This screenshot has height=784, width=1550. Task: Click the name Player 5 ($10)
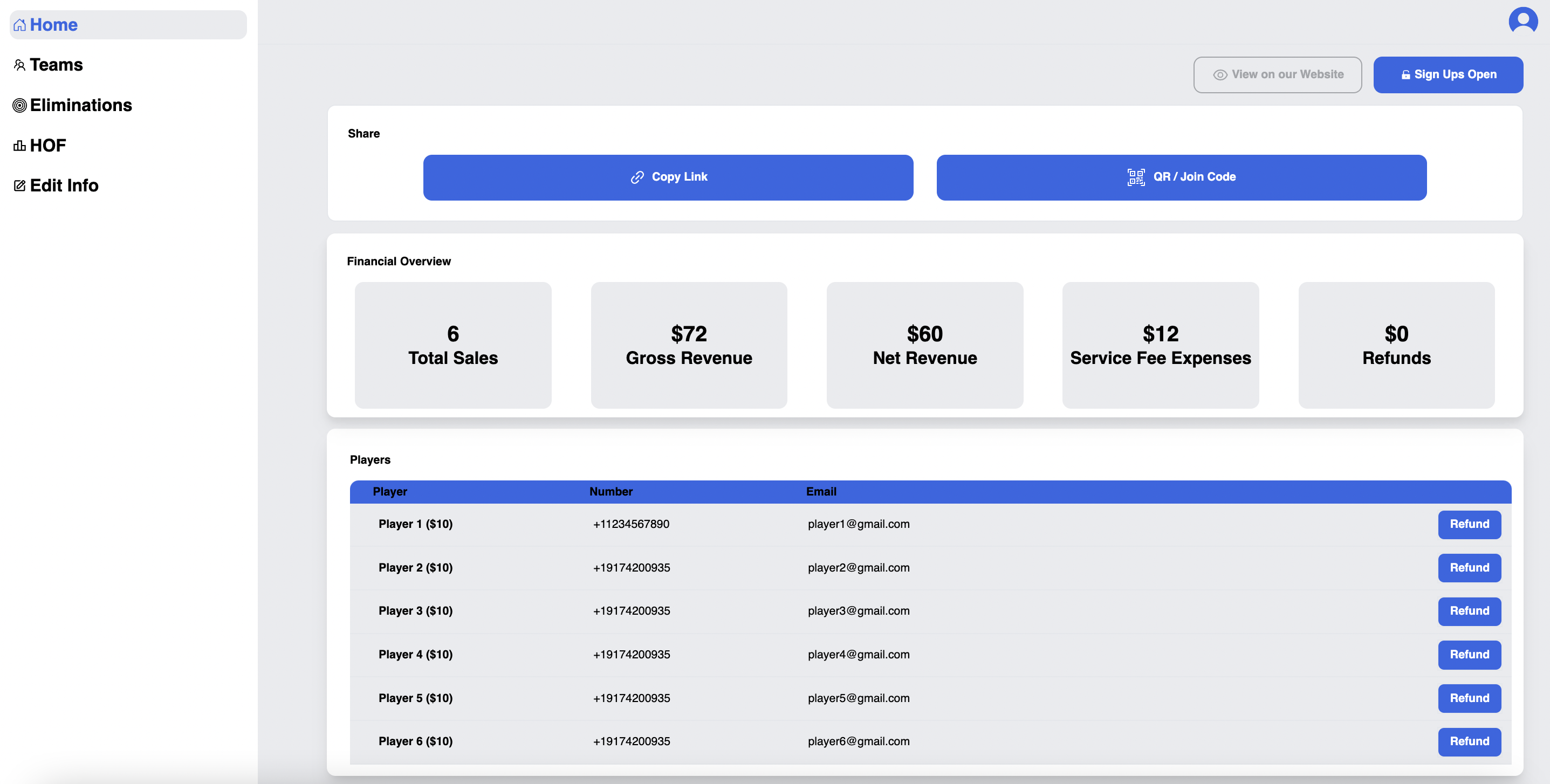pyautogui.click(x=415, y=698)
